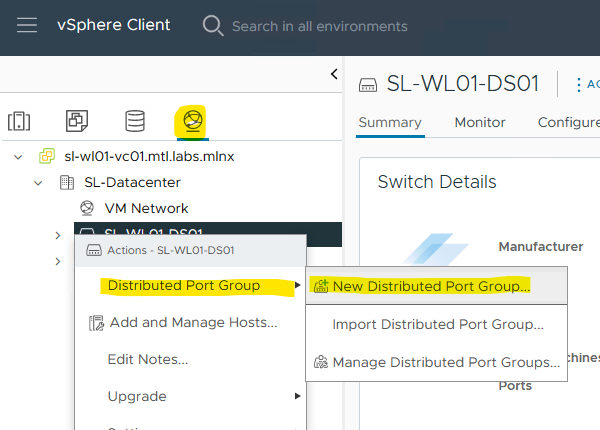Click the Add and Manage Hosts icon

[x=96, y=323]
